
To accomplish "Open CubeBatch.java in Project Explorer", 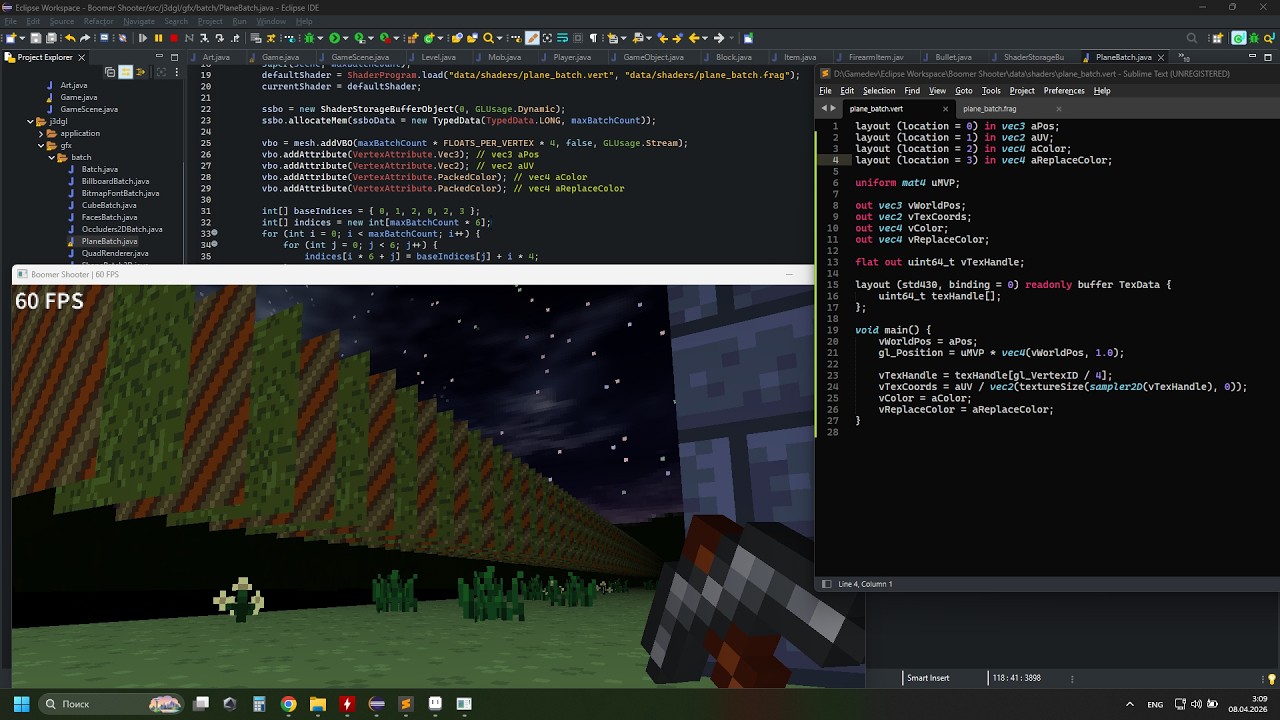I will (x=109, y=205).
